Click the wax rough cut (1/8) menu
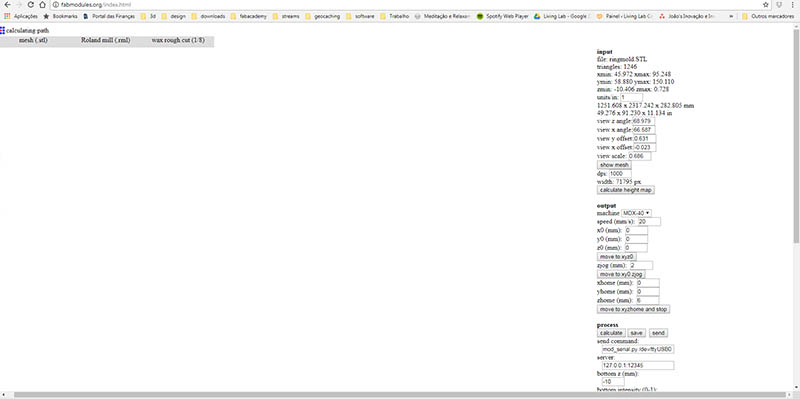Viewport: 800px width, 399px height. (178, 40)
